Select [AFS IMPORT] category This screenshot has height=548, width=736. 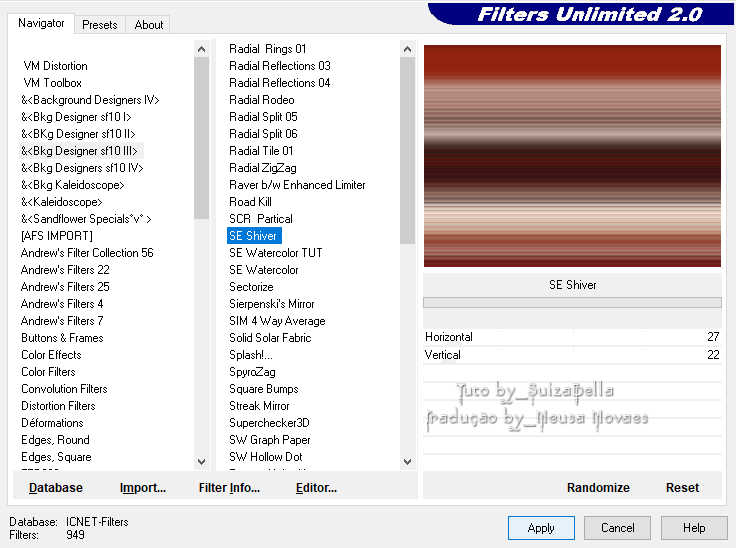pyautogui.click(x=57, y=236)
